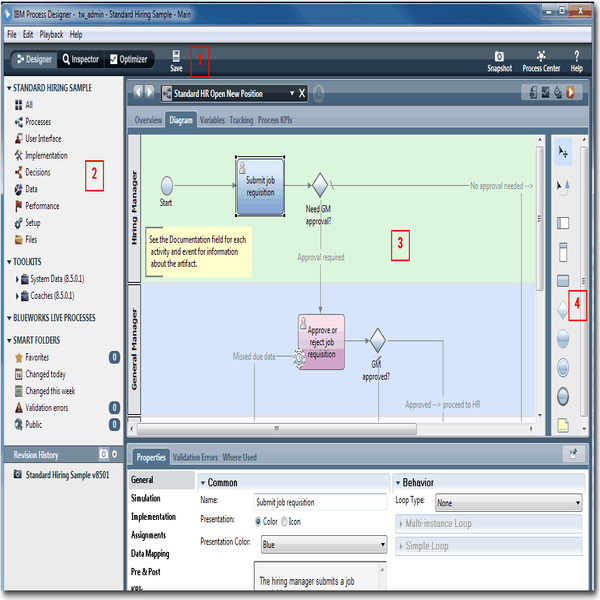
Task: Expand the System Data toolkit node
Action: 18,279
